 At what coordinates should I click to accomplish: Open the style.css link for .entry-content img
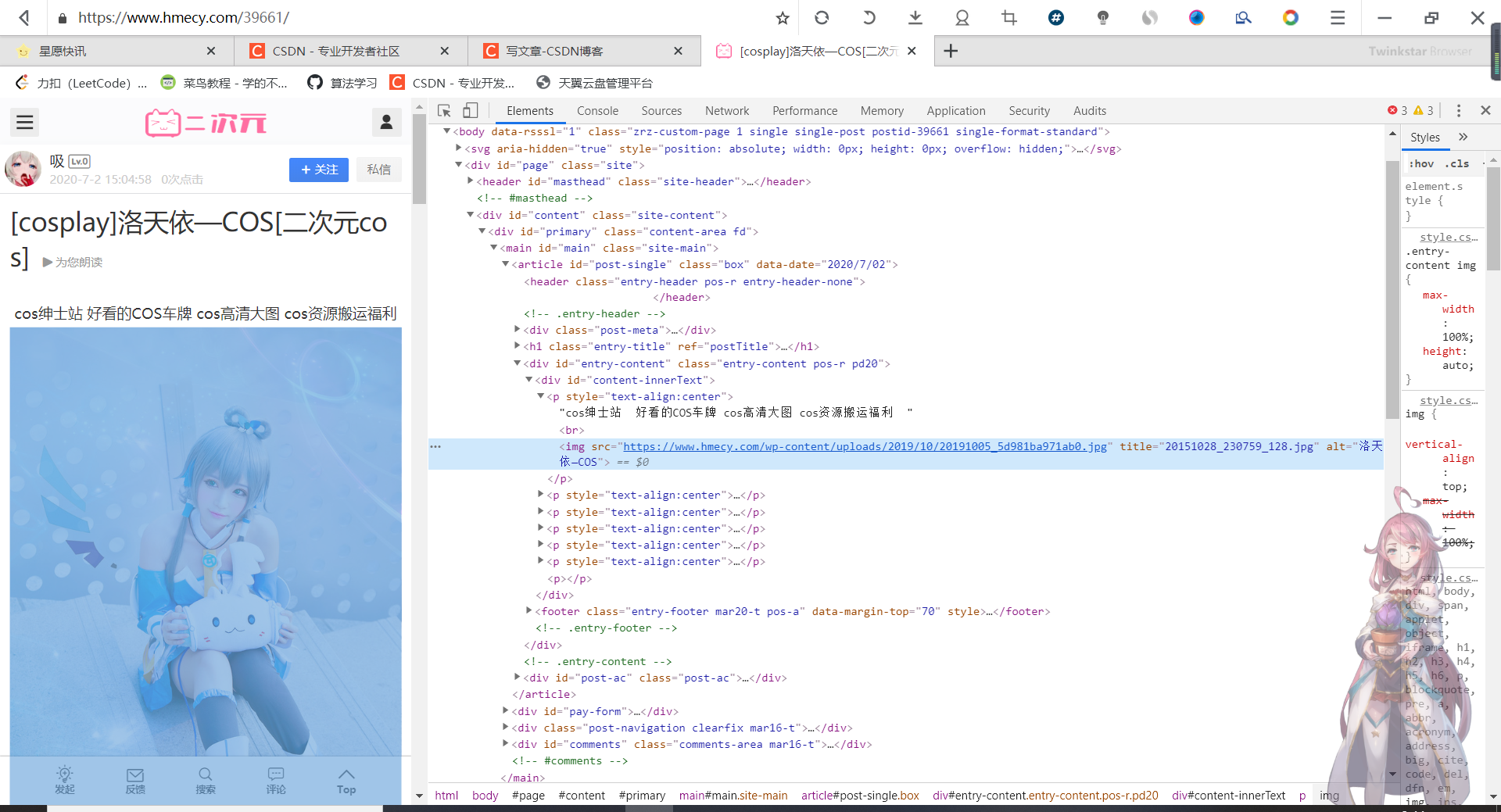pyautogui.click(x=1449, y=237)
